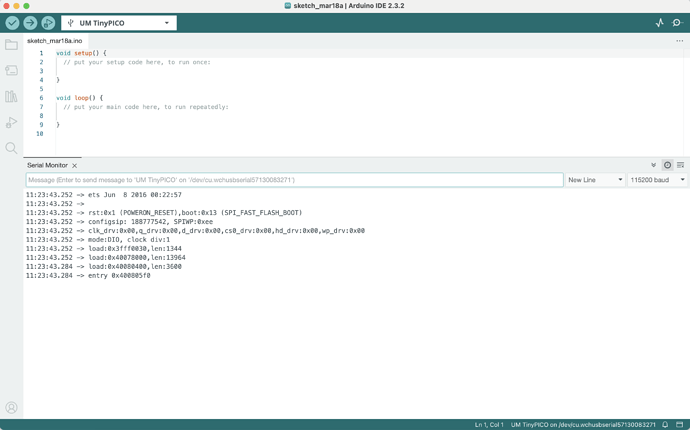Screen dimensions: 690x430
Task: Click line number 5 in gutter
Action: (x=41, y=89)
